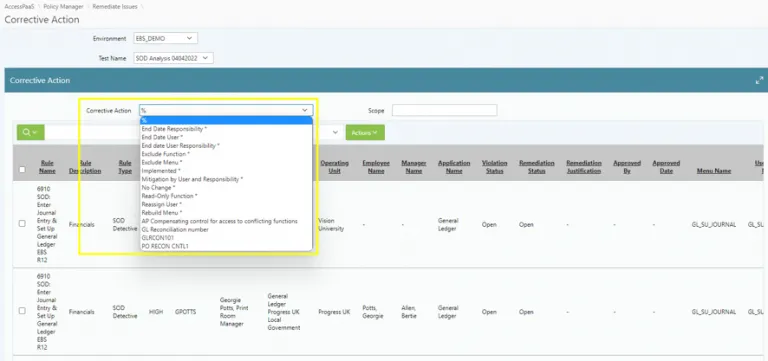Click Progress UK operating unit cell
The height and width of the screenshot is (361, 768).
click(334, 312)
